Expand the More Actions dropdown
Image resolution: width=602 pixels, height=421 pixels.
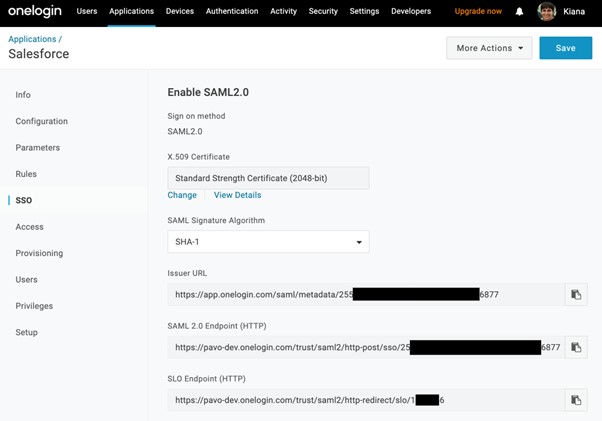[x=489, y=48]
